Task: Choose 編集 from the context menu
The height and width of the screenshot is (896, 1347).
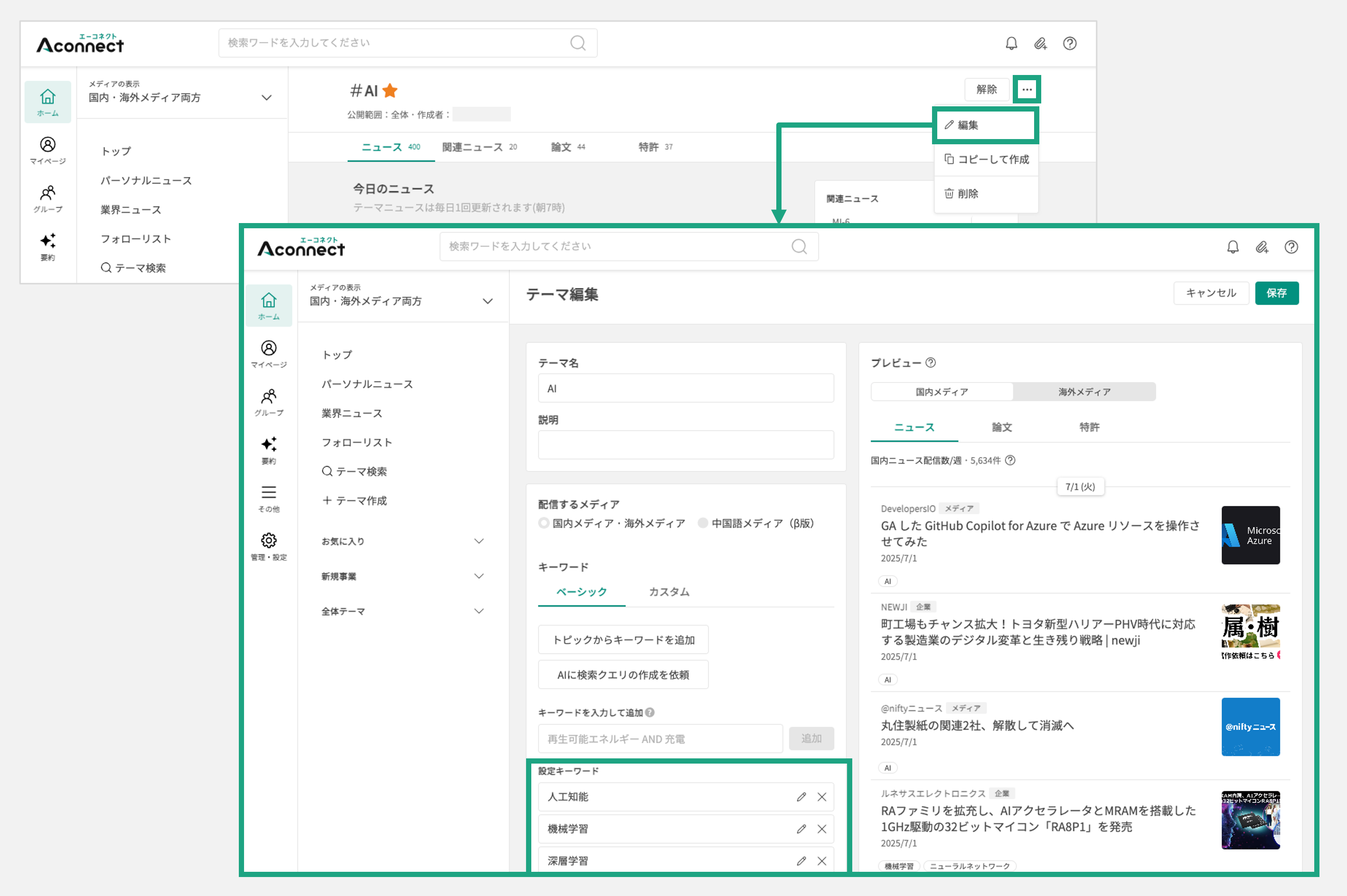Action: (985, 125)
